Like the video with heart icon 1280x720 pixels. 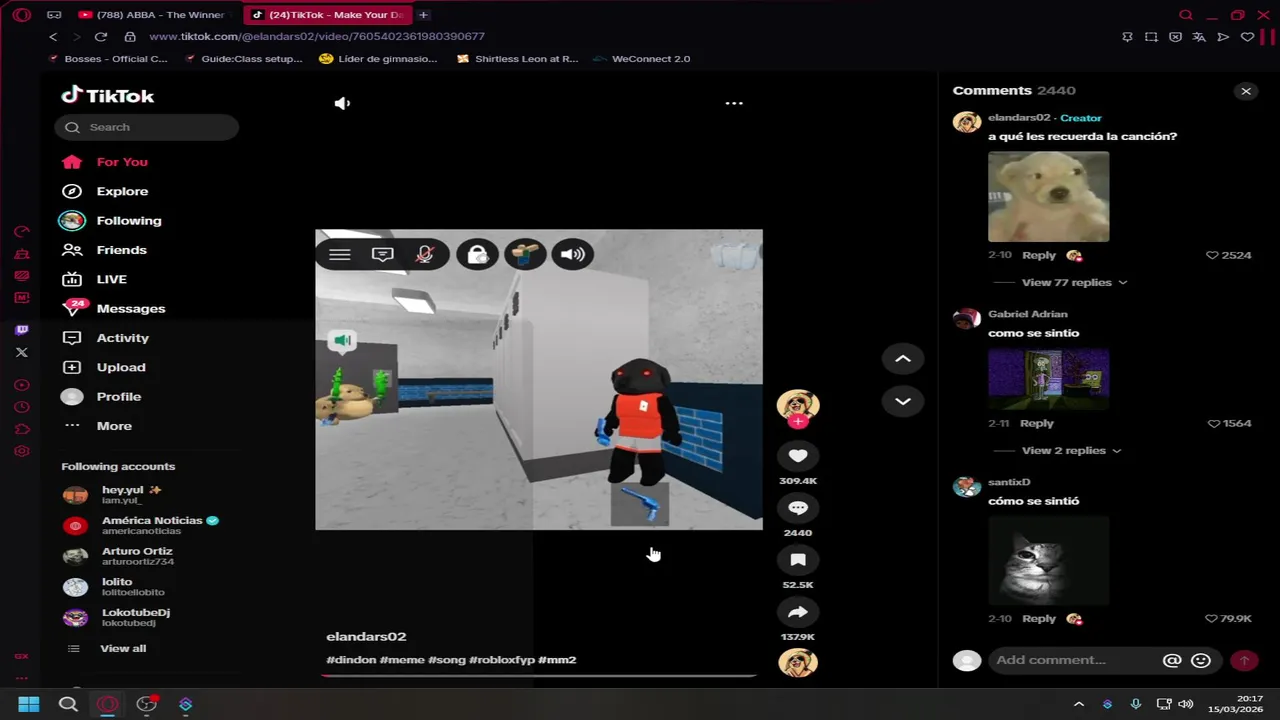pos(798,456)
